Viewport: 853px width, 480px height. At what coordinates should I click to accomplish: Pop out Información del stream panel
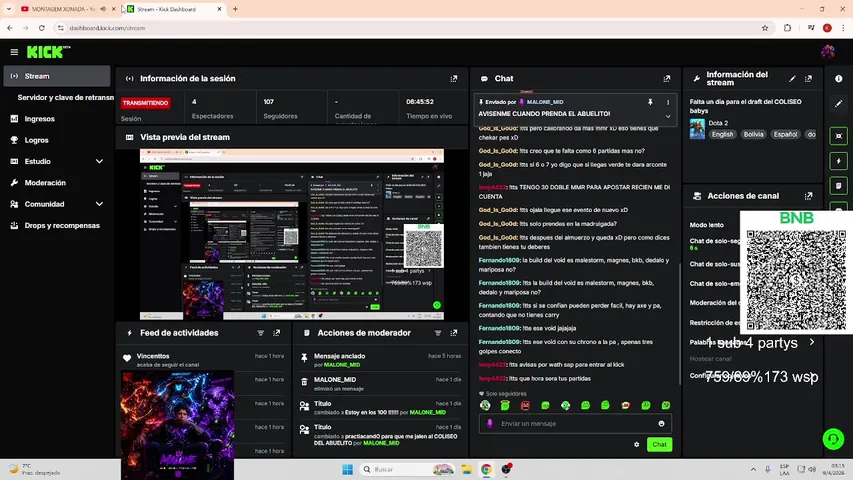point(808,79)
